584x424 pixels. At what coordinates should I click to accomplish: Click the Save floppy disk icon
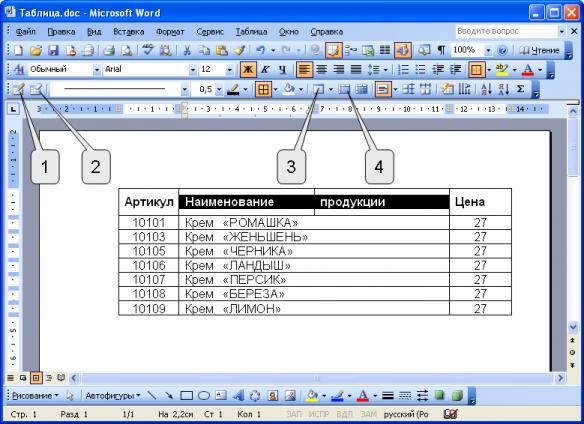[x=53, y=50]
